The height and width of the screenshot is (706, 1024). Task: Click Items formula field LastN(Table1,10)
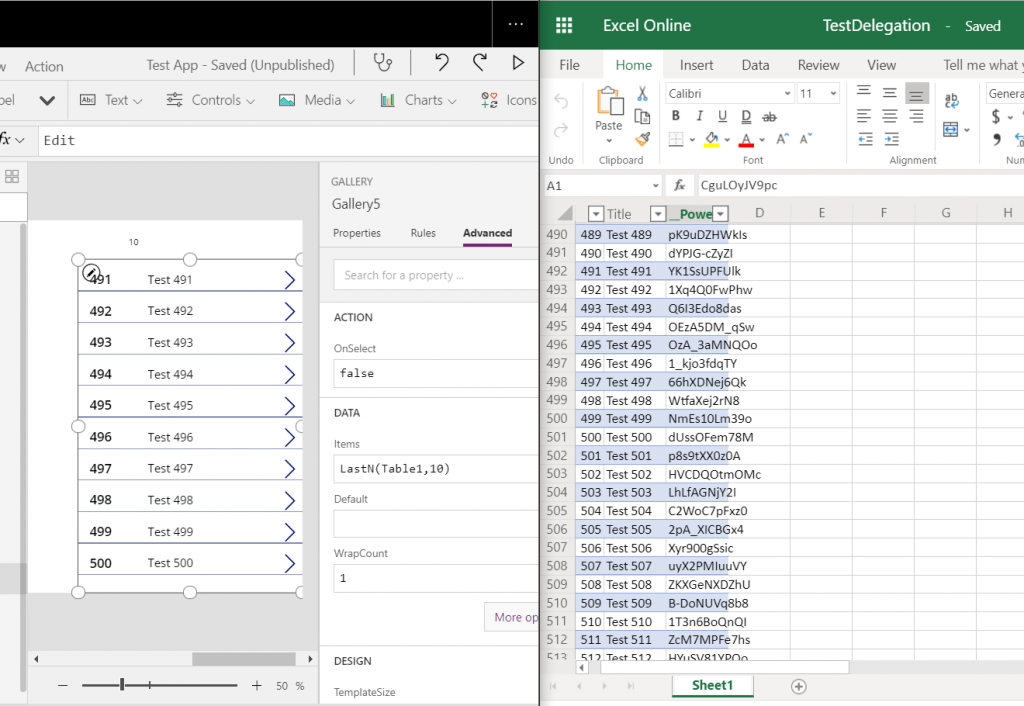pyautogui.click(x=436, y=469)
